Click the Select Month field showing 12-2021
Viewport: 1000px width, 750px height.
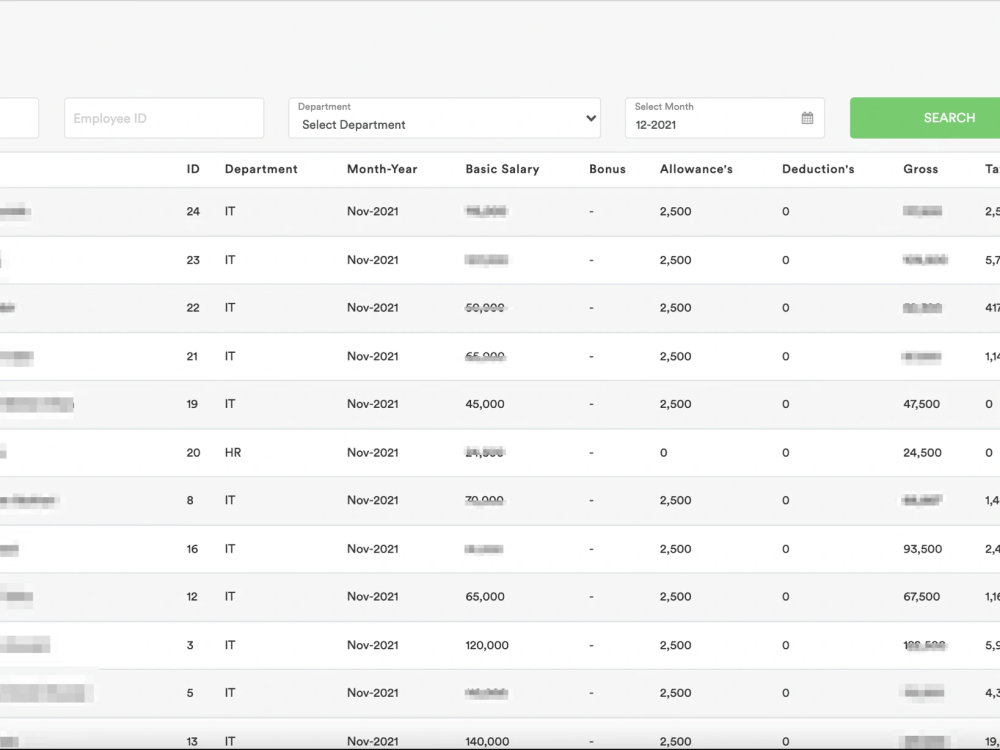click(724, 118)
